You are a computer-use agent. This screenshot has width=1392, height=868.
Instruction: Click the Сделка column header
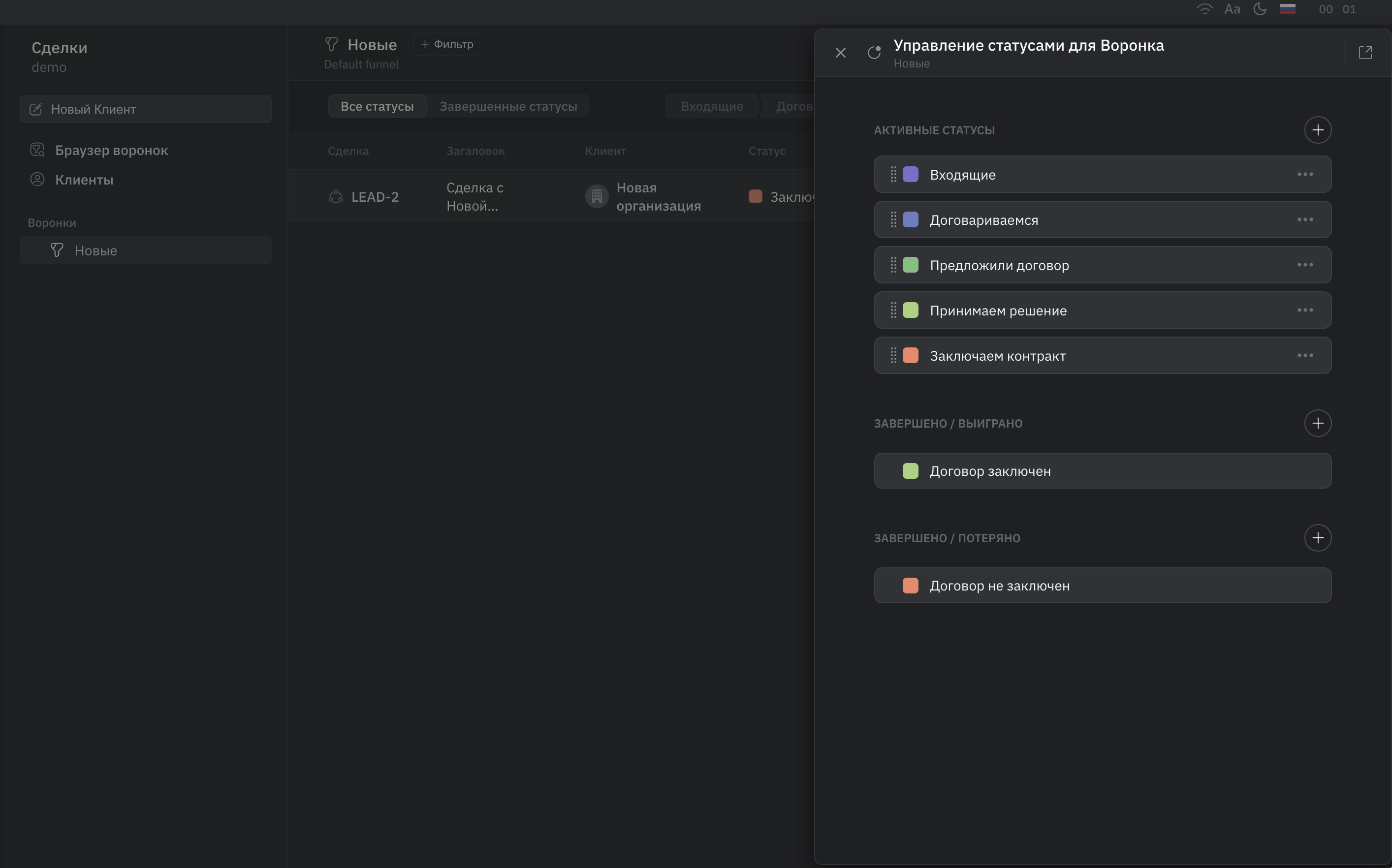pyautogui.click(x=348, y=151)
